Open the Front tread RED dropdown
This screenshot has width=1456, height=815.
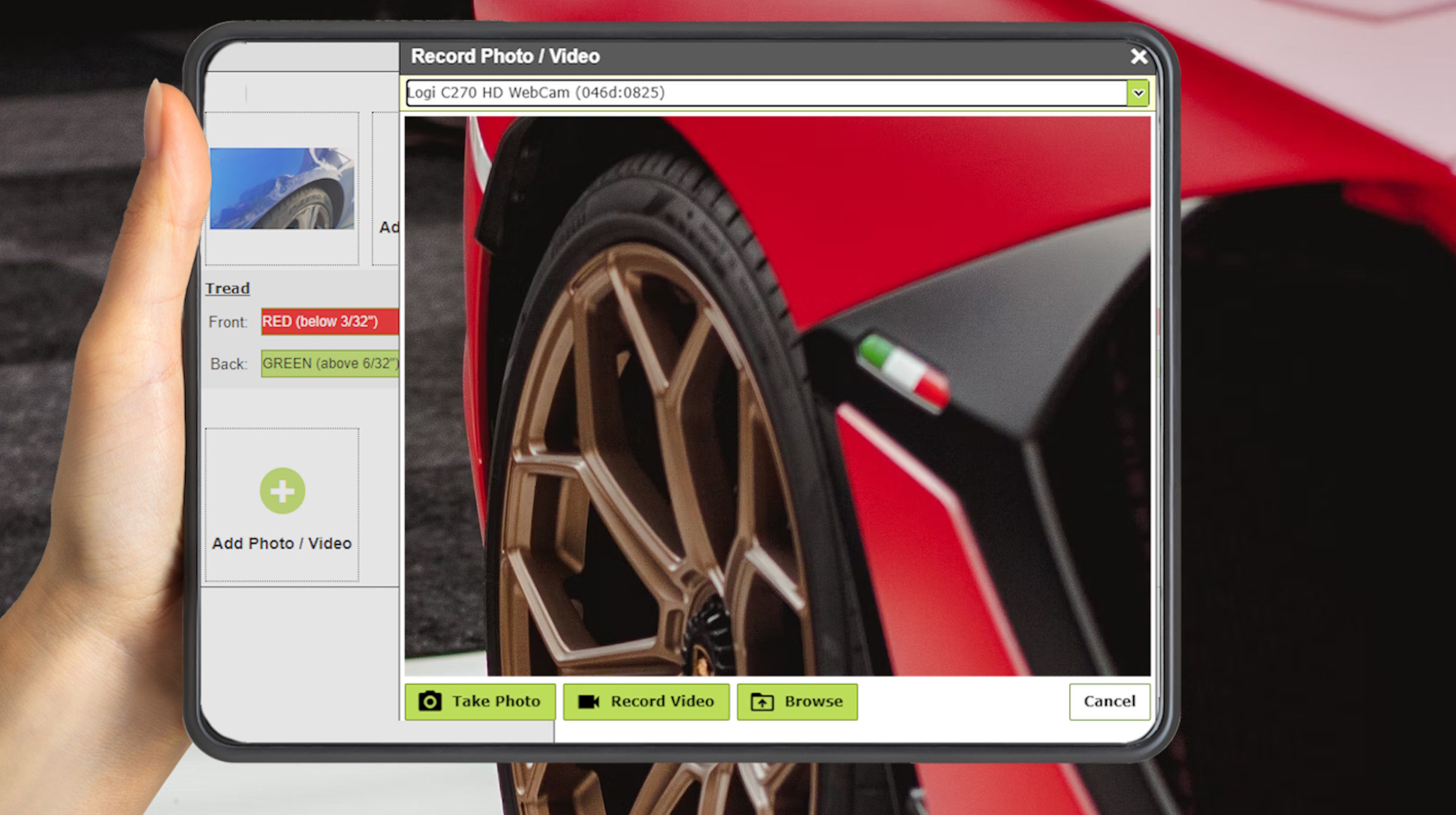(329, 322)
